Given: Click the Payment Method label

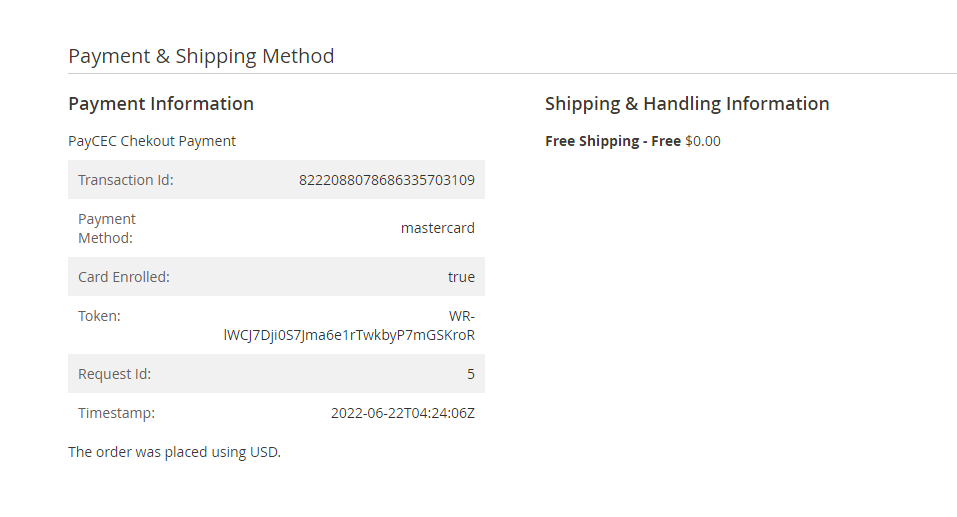Looking at the screenshot, I should pos(107,228).
